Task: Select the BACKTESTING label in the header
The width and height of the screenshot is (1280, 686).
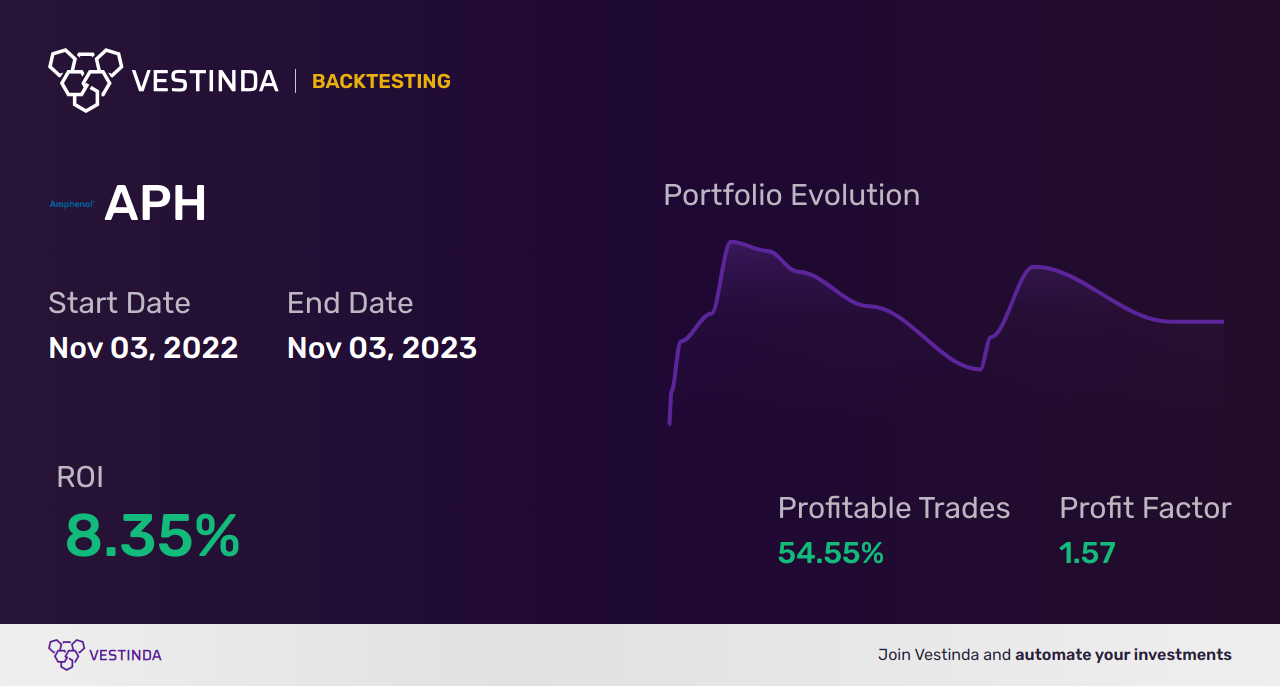Action: pos(381,81)
